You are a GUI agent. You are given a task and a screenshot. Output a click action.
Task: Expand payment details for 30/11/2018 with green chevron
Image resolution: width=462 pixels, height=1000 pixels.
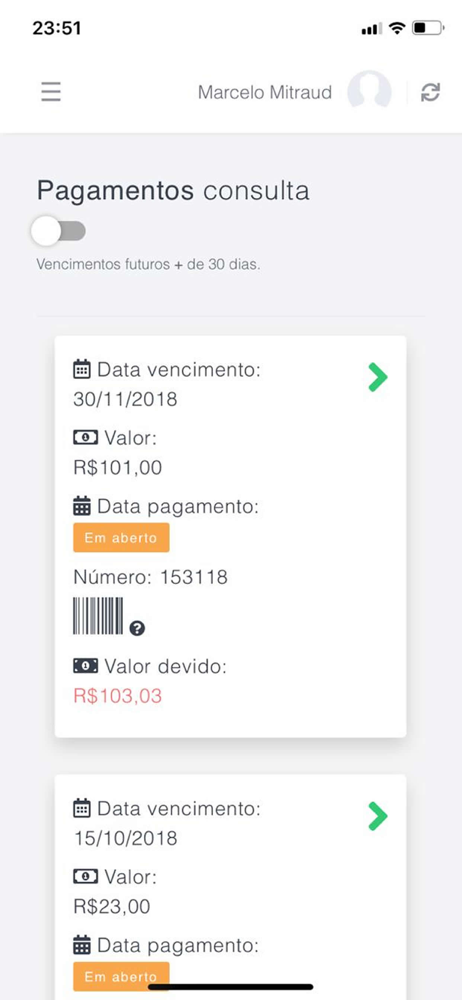pyautogui.click(x=378, y=377)
